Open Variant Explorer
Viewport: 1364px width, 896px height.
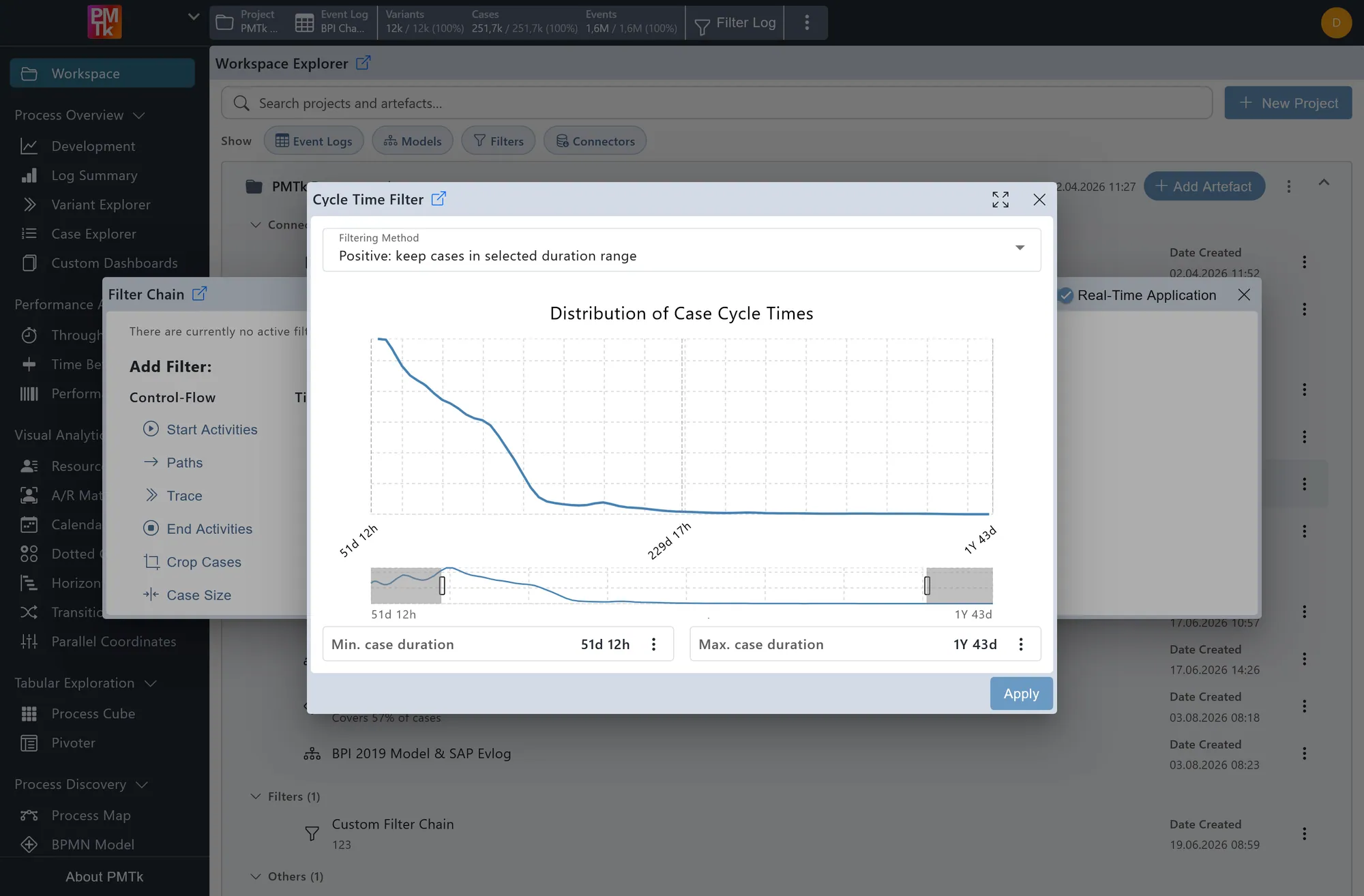pos(101,205)
